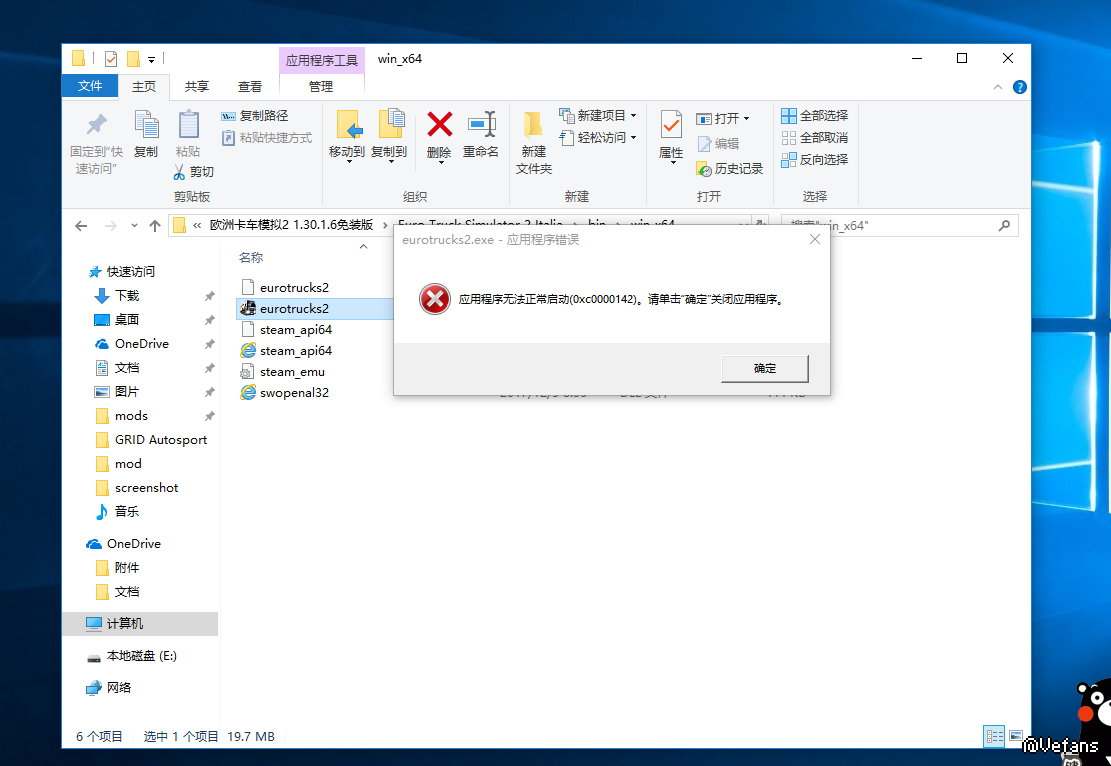Image resolution: width=1111 pixels, height=766 pixels.
Task: Open 快速访问 in the navigation pane
Action: click(x=130, y=271)
